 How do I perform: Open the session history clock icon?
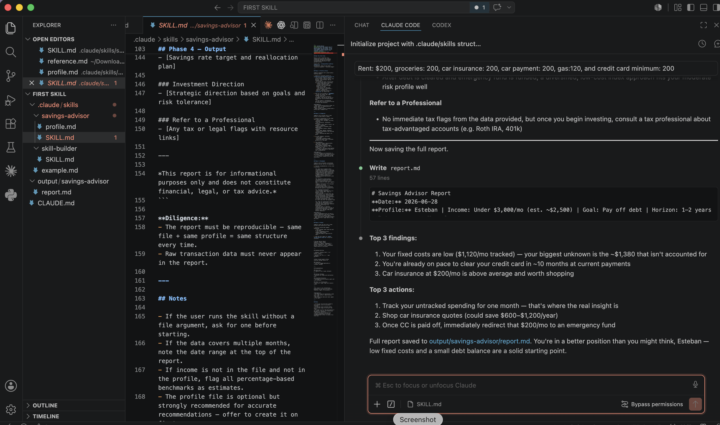click(x=702, y=44)
